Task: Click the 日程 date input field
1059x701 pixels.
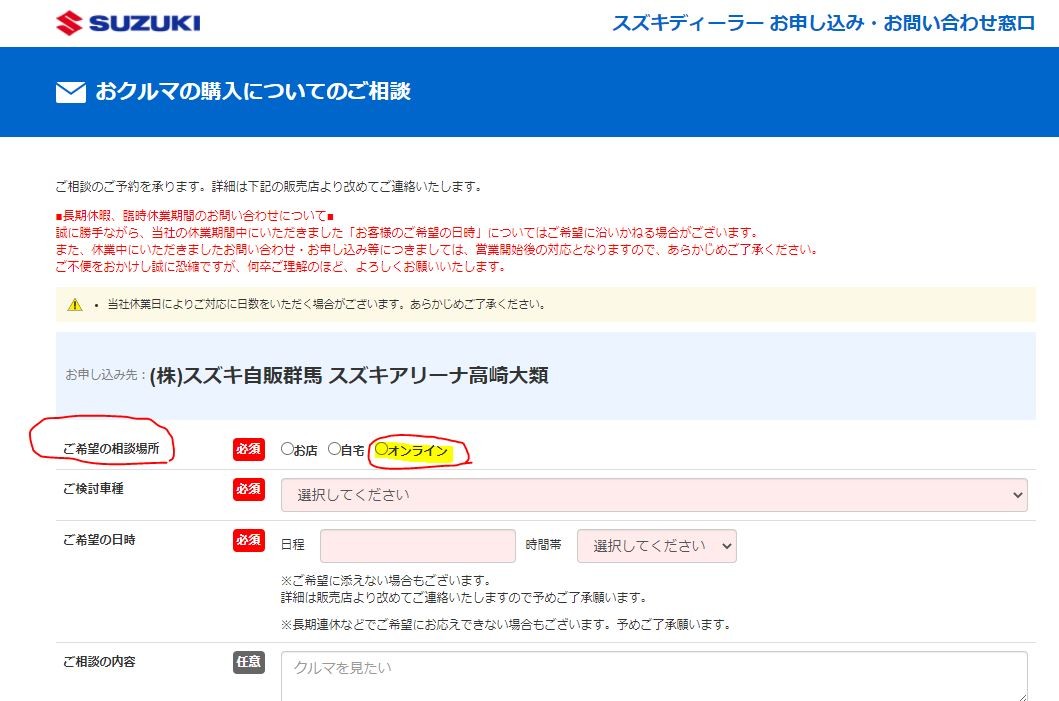Action: (x=417, y=546)
